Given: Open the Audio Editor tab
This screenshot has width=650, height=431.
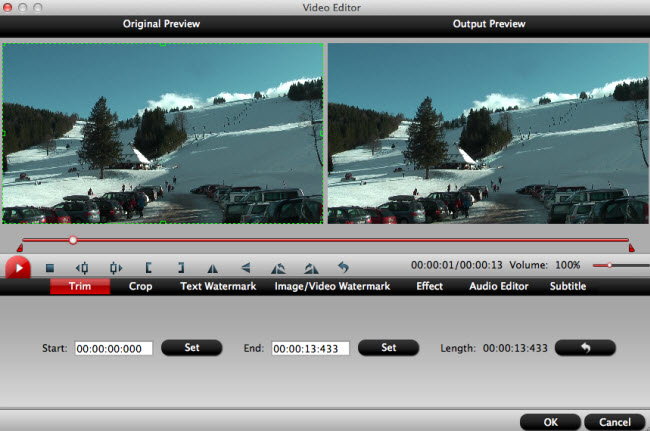Looking at the screenshot, I should click(x=499, y=286).
